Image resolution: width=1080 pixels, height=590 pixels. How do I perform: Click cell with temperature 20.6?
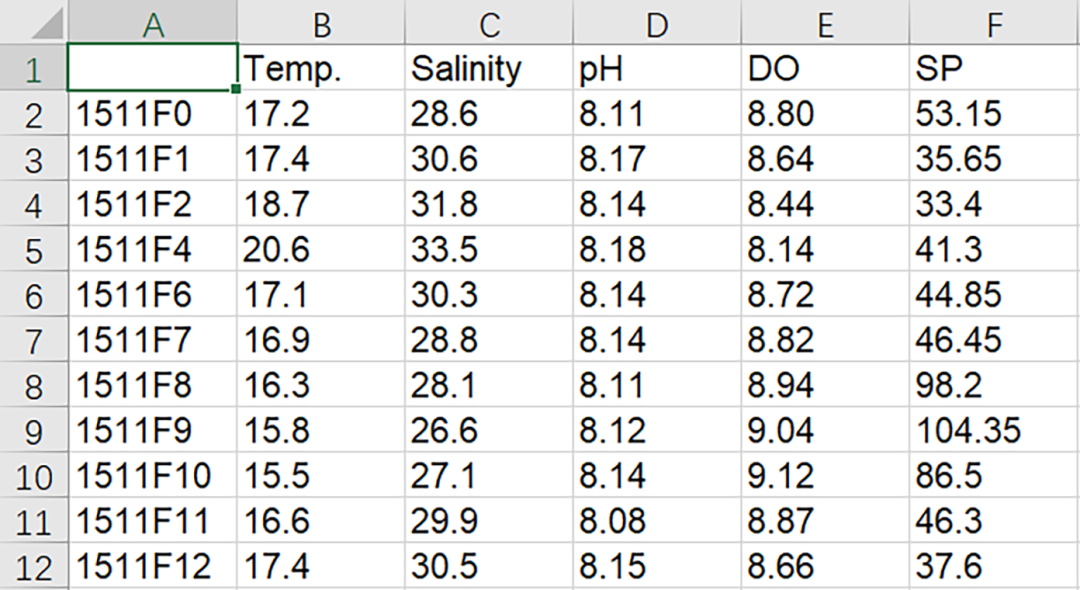(x=321, y=249)
